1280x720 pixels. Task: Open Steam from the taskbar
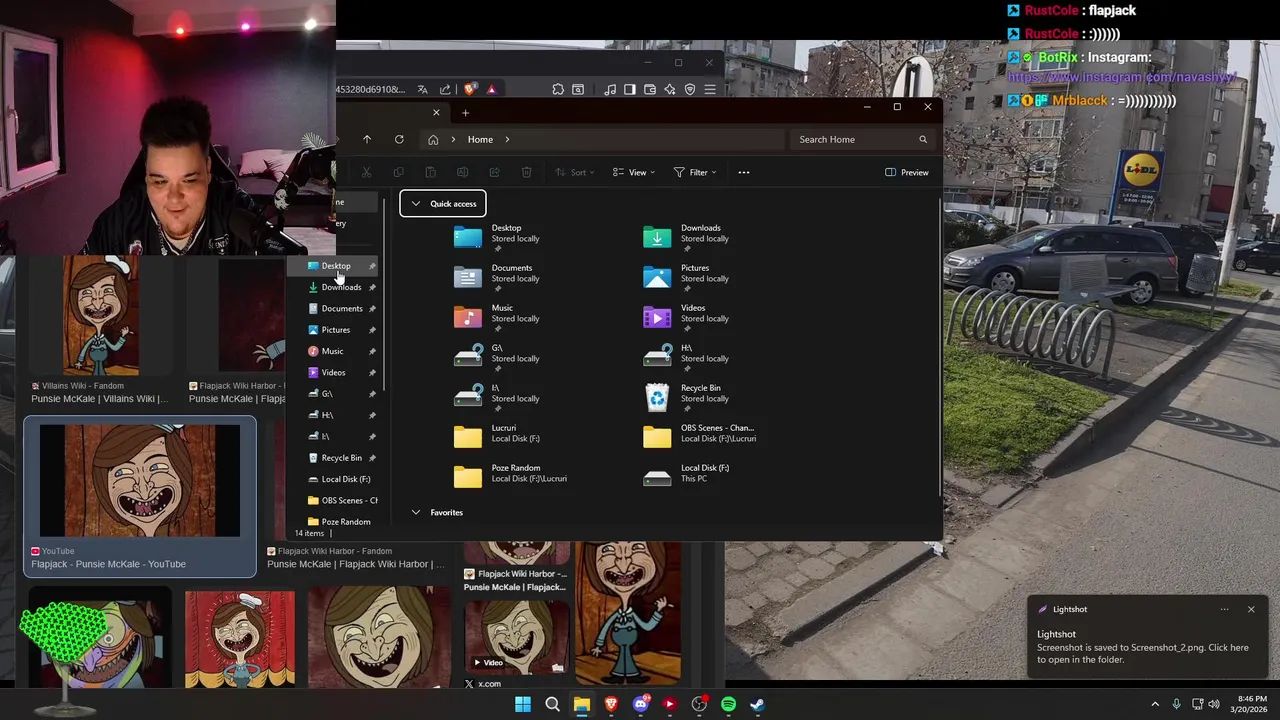(x=757, y=704)
